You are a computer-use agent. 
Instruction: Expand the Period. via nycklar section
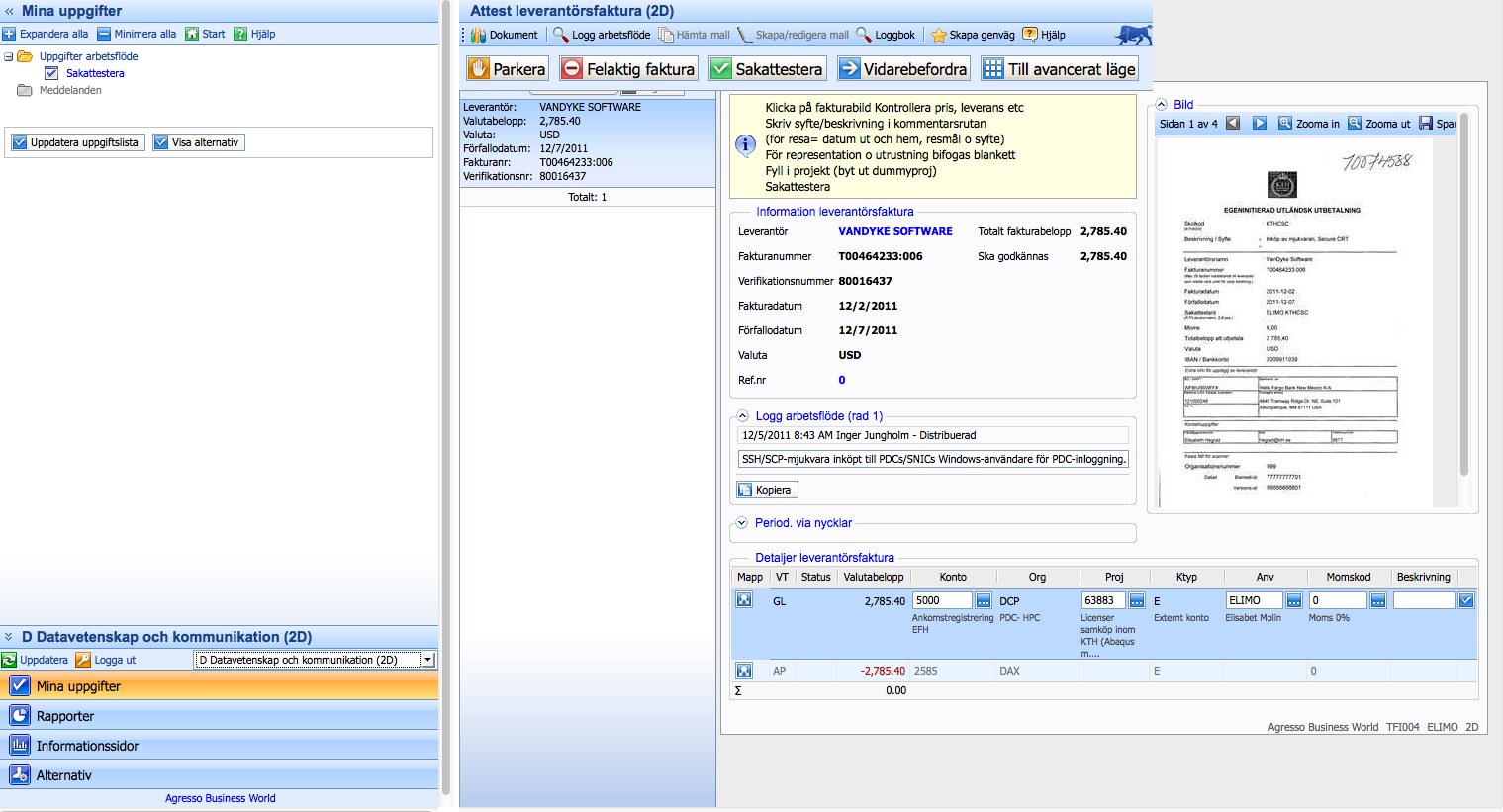tap(742, 523)
